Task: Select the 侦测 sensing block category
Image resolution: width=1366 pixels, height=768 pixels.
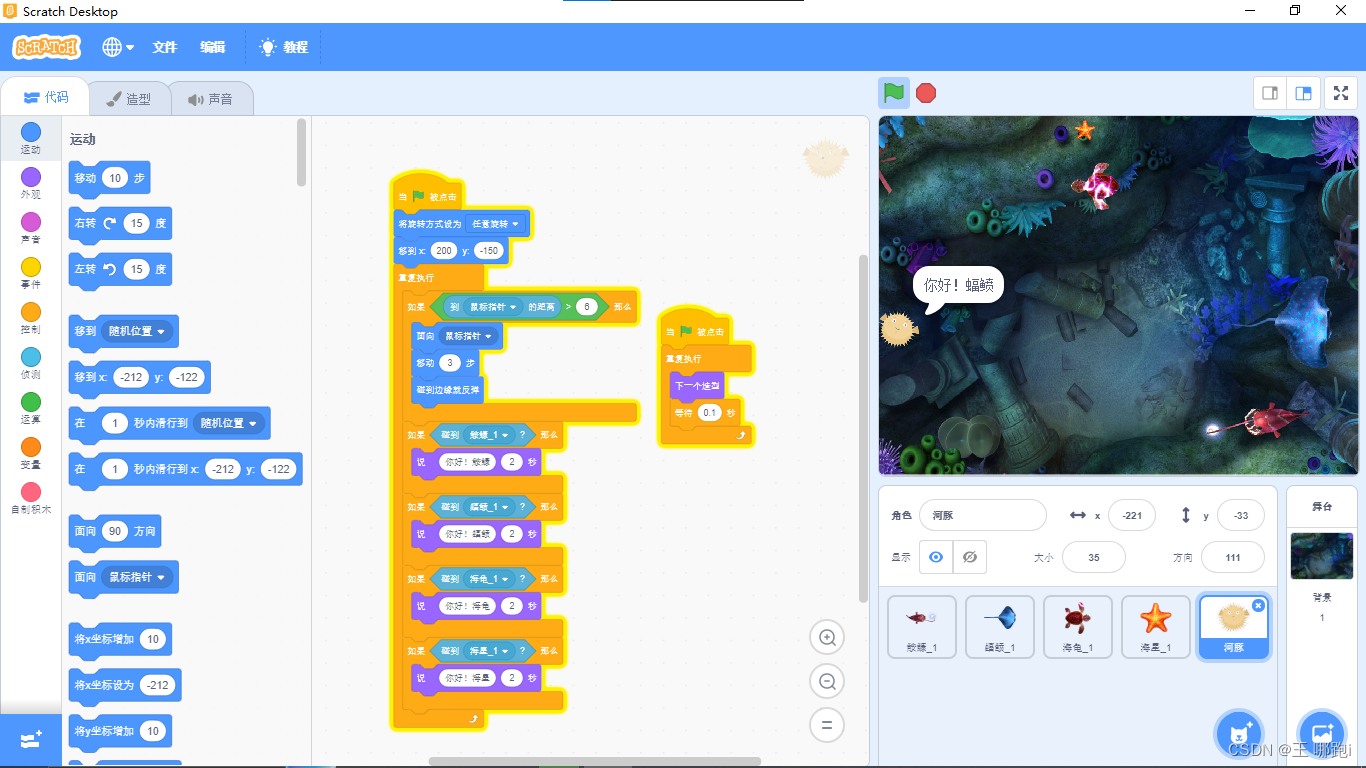Action: 31,364
